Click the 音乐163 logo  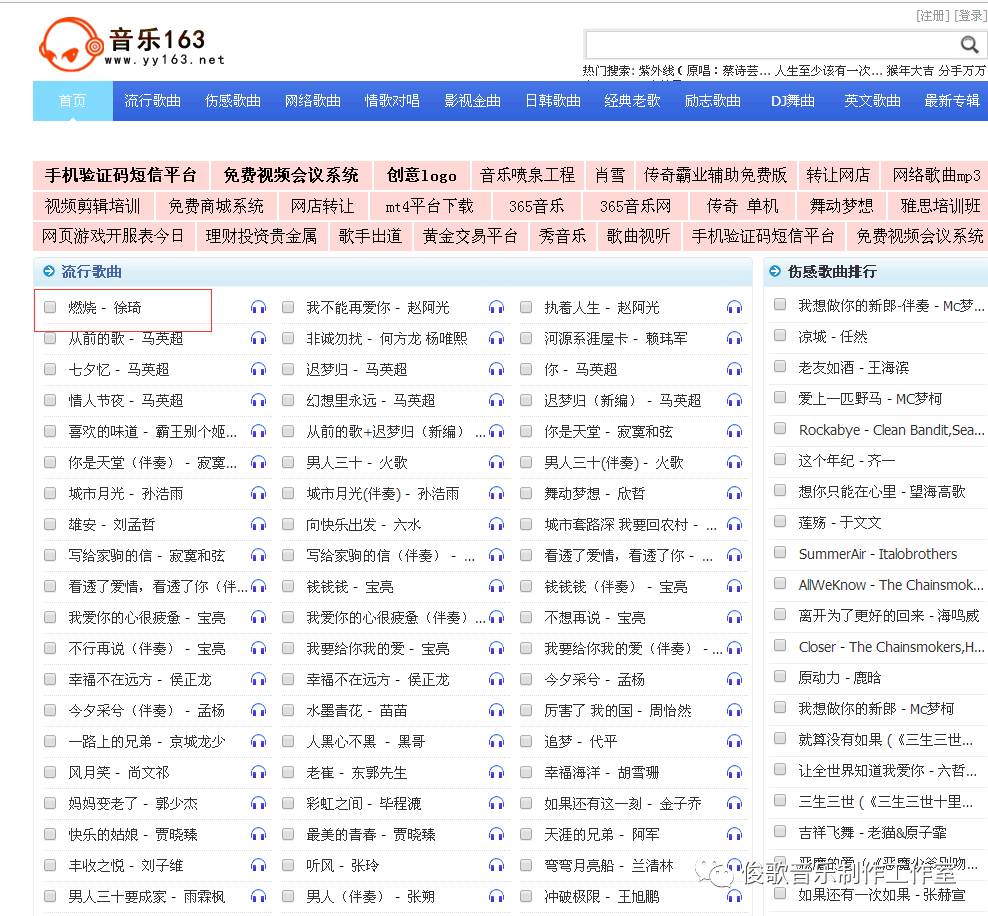coord(132,44)
